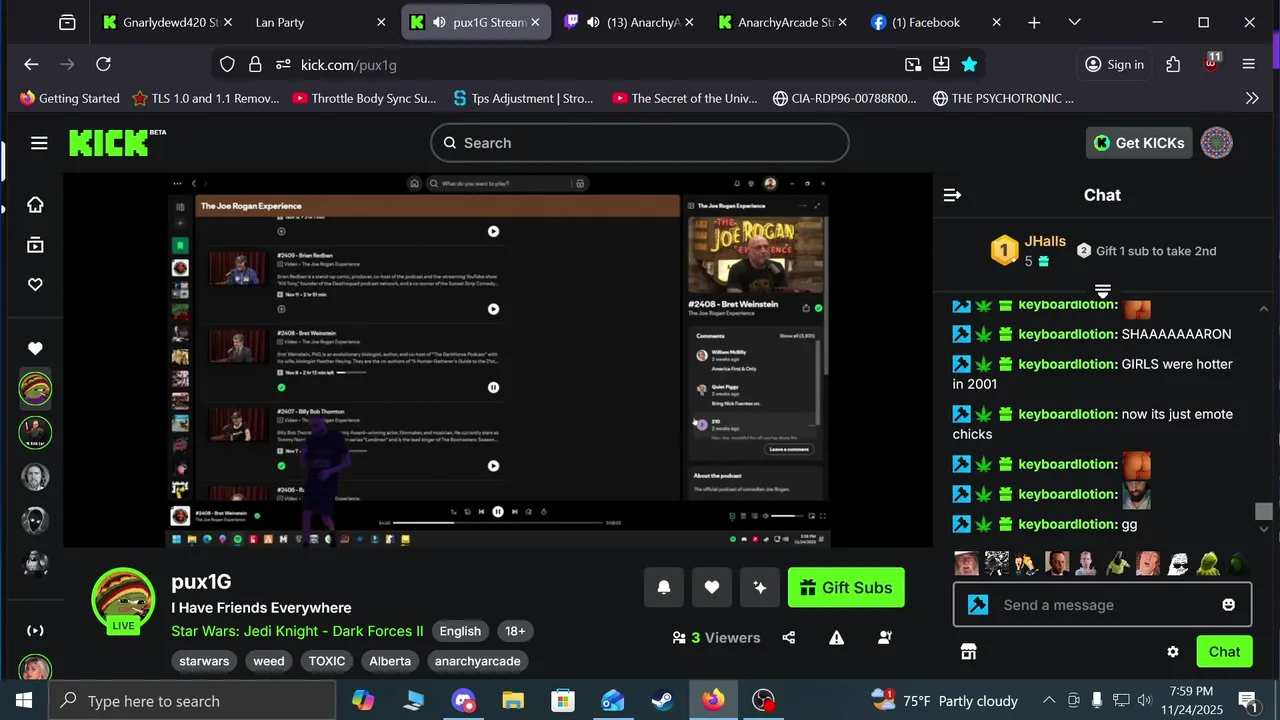Follow pux1G with heart button
This screenshot has height=720, width=1280.
[712, 588]
